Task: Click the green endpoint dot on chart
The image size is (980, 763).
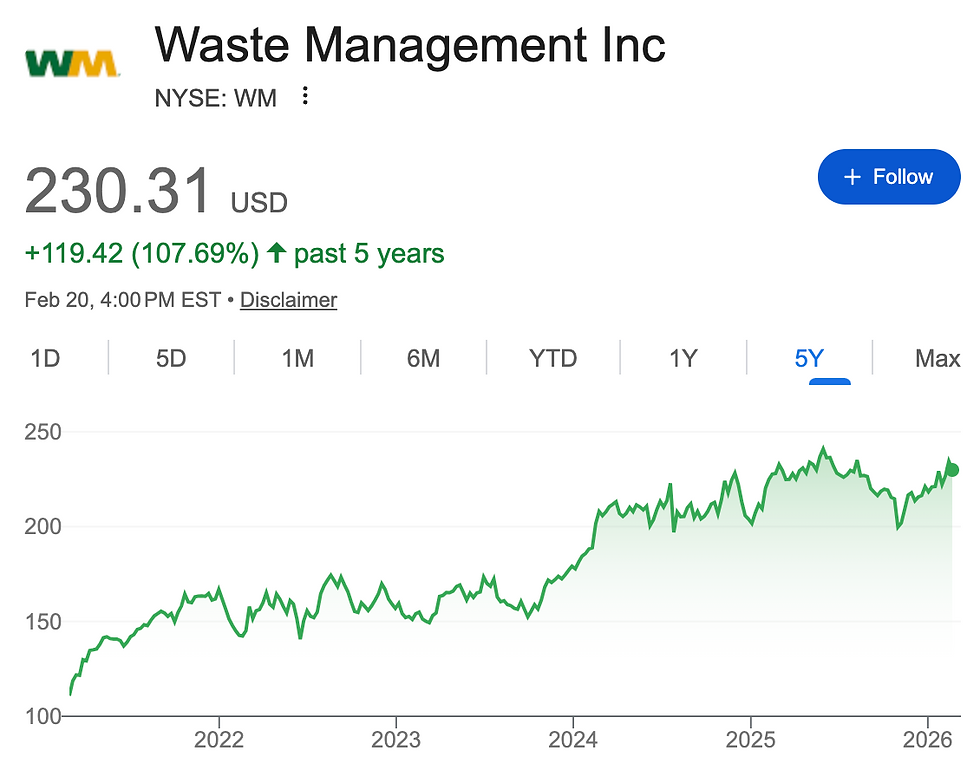Action: (x=951, y=470)
